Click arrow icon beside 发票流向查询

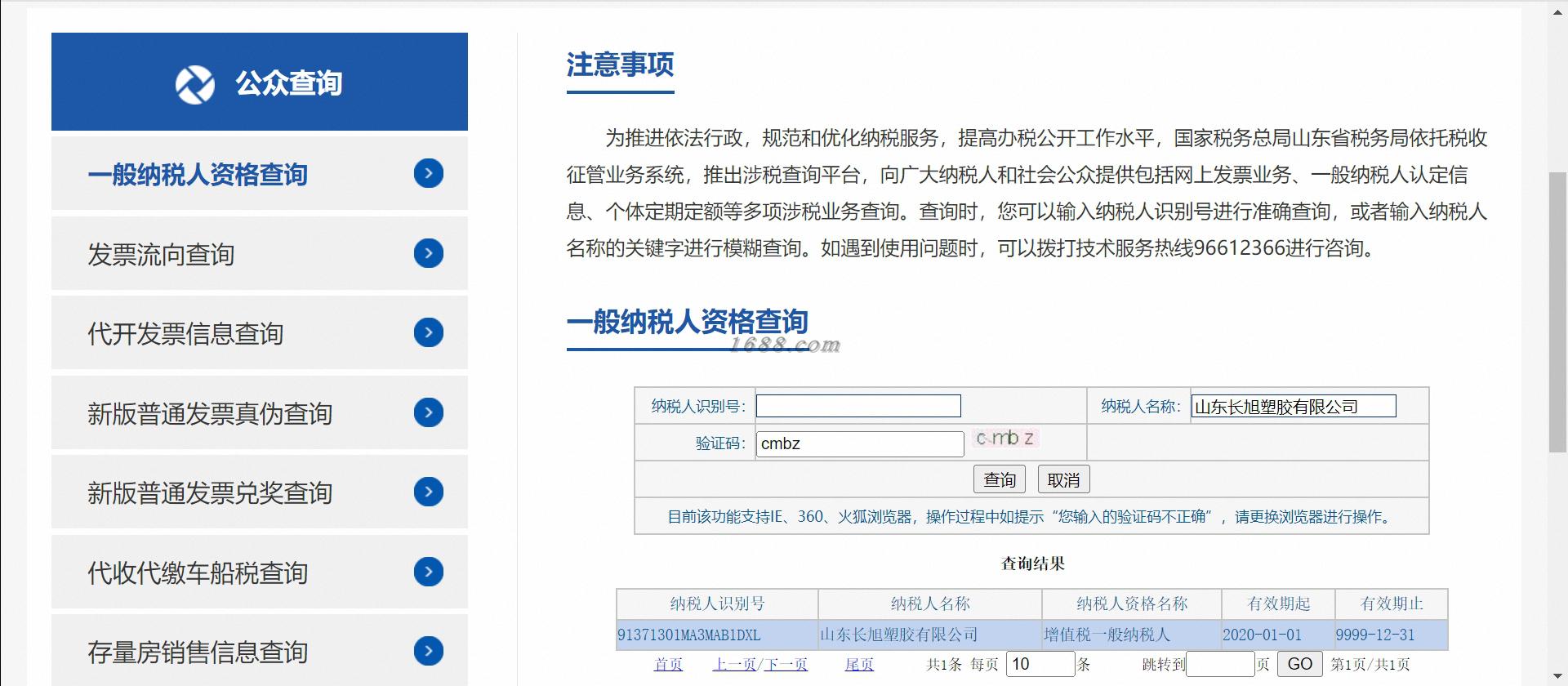(429, 253)
